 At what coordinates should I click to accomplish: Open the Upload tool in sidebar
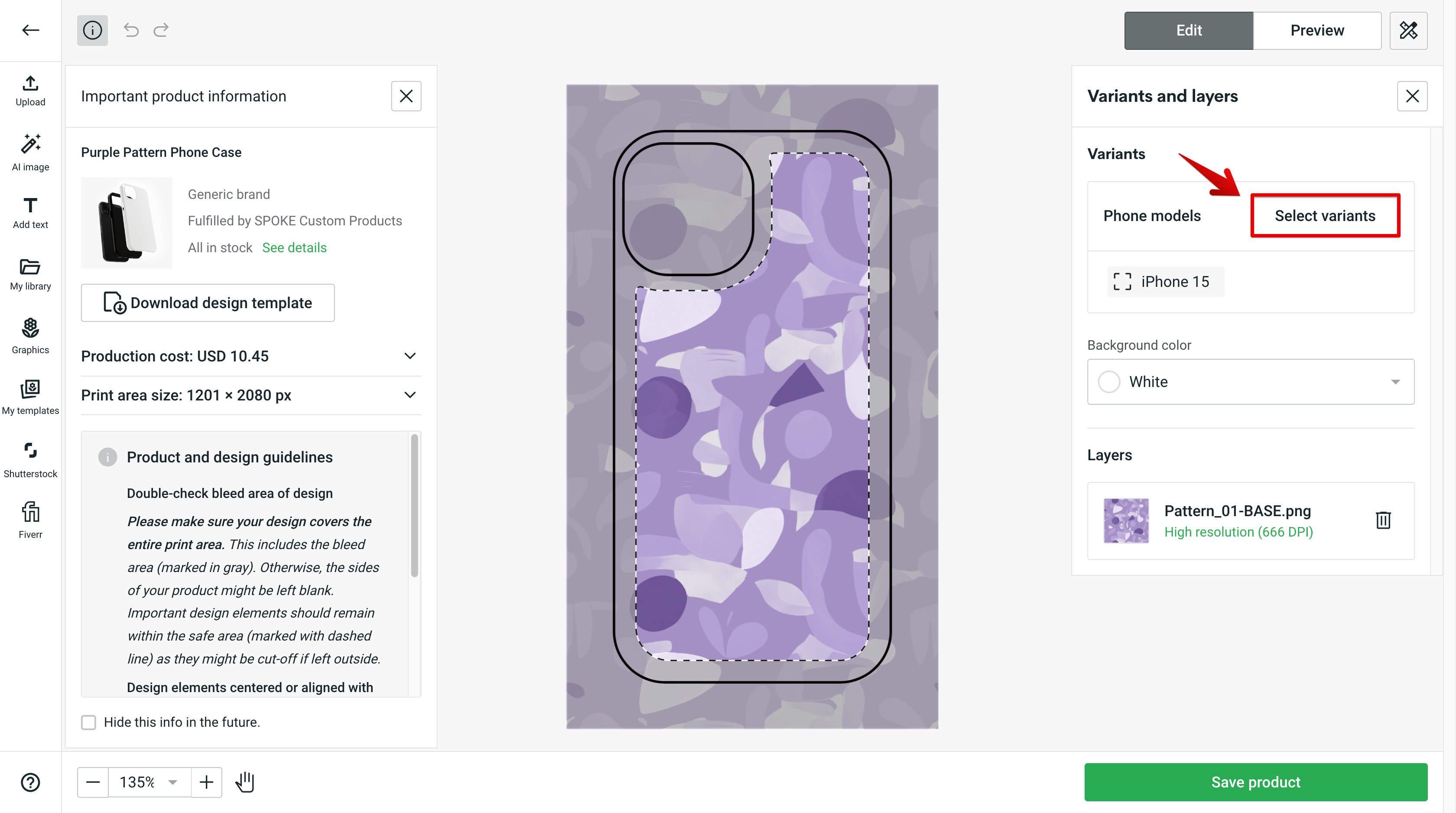click(x=30, y=91)
